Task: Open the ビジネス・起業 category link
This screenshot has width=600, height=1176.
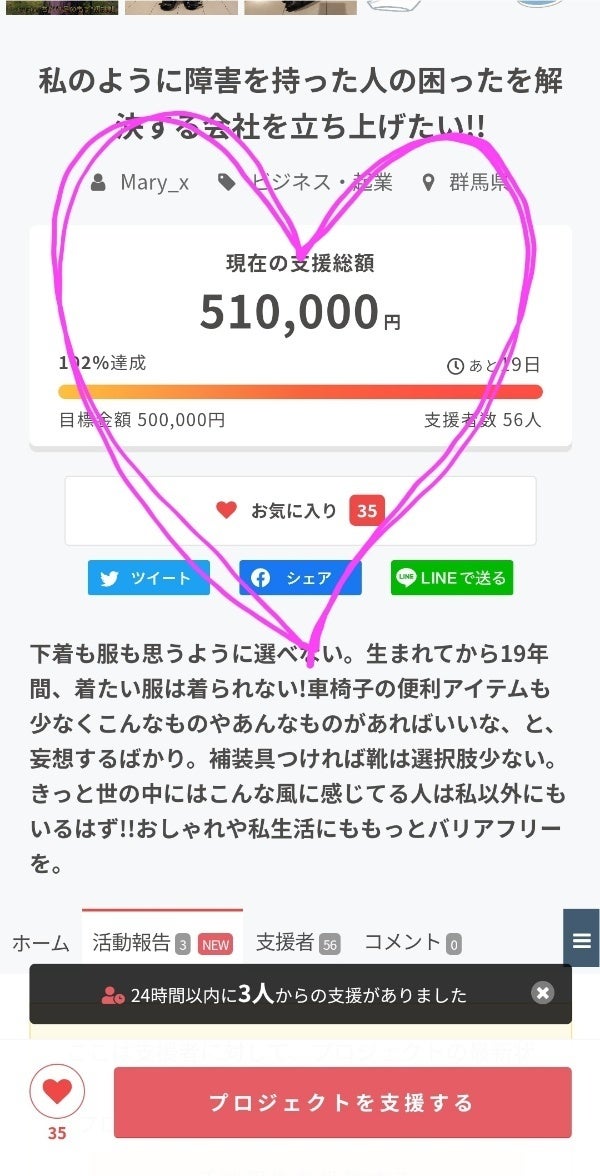Action: pos(321,183)
